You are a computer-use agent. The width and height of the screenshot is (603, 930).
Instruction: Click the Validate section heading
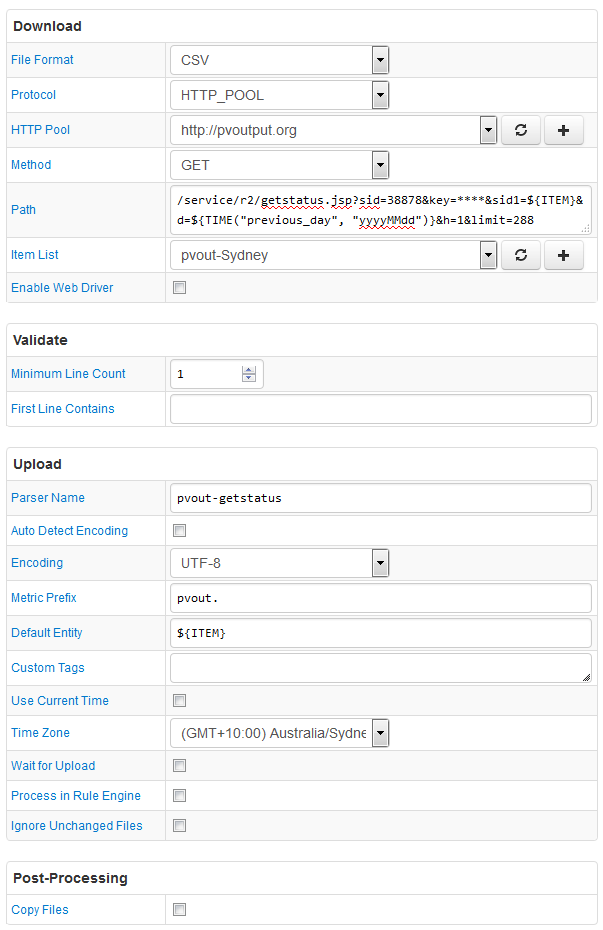(40, 340)
